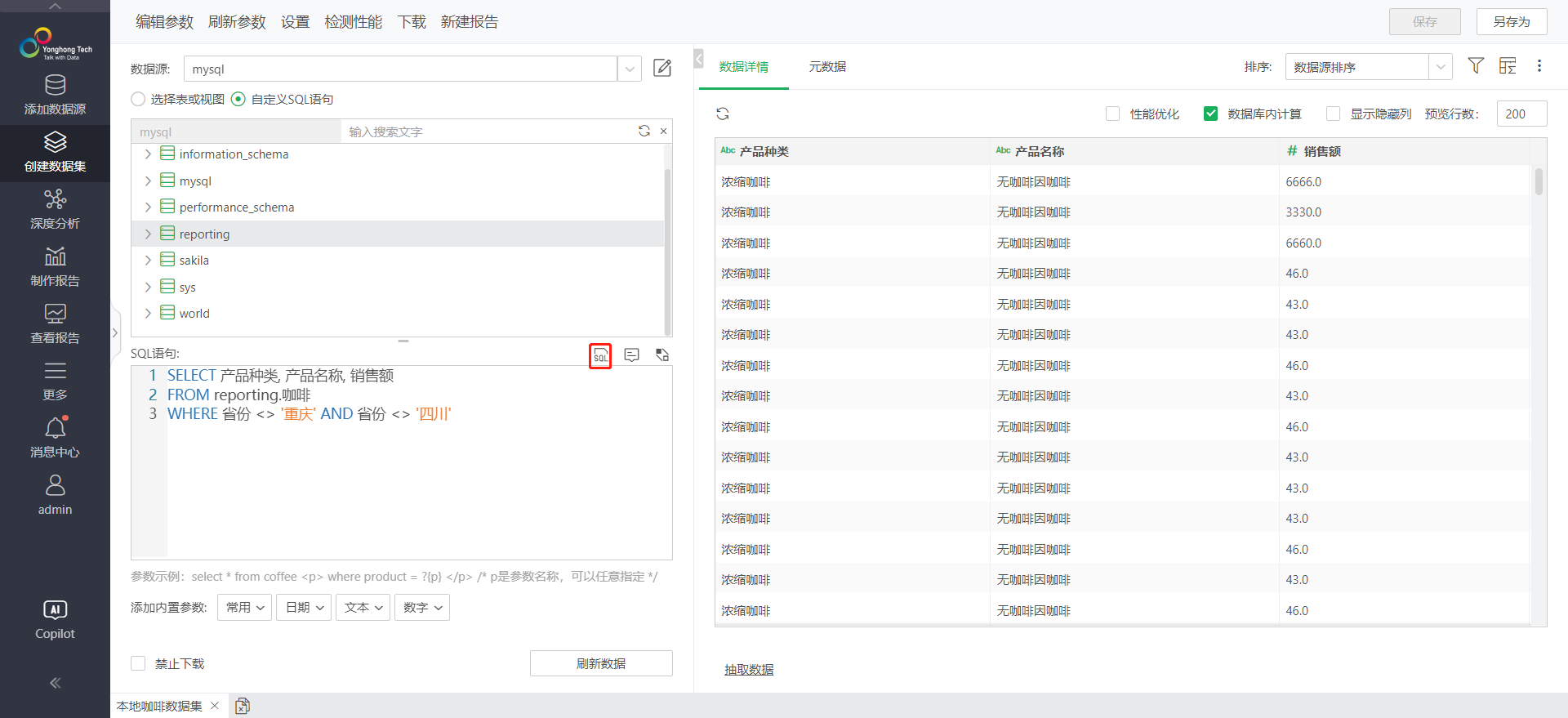Open the Copilot AI assistant
The image size is (1568, 718).
click(x=55, y=620)
